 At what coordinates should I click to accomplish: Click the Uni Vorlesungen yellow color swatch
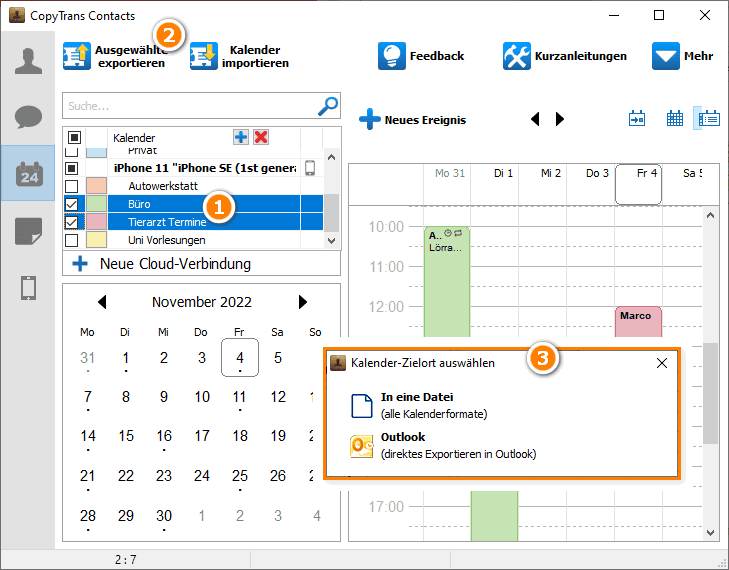(97, 240)
